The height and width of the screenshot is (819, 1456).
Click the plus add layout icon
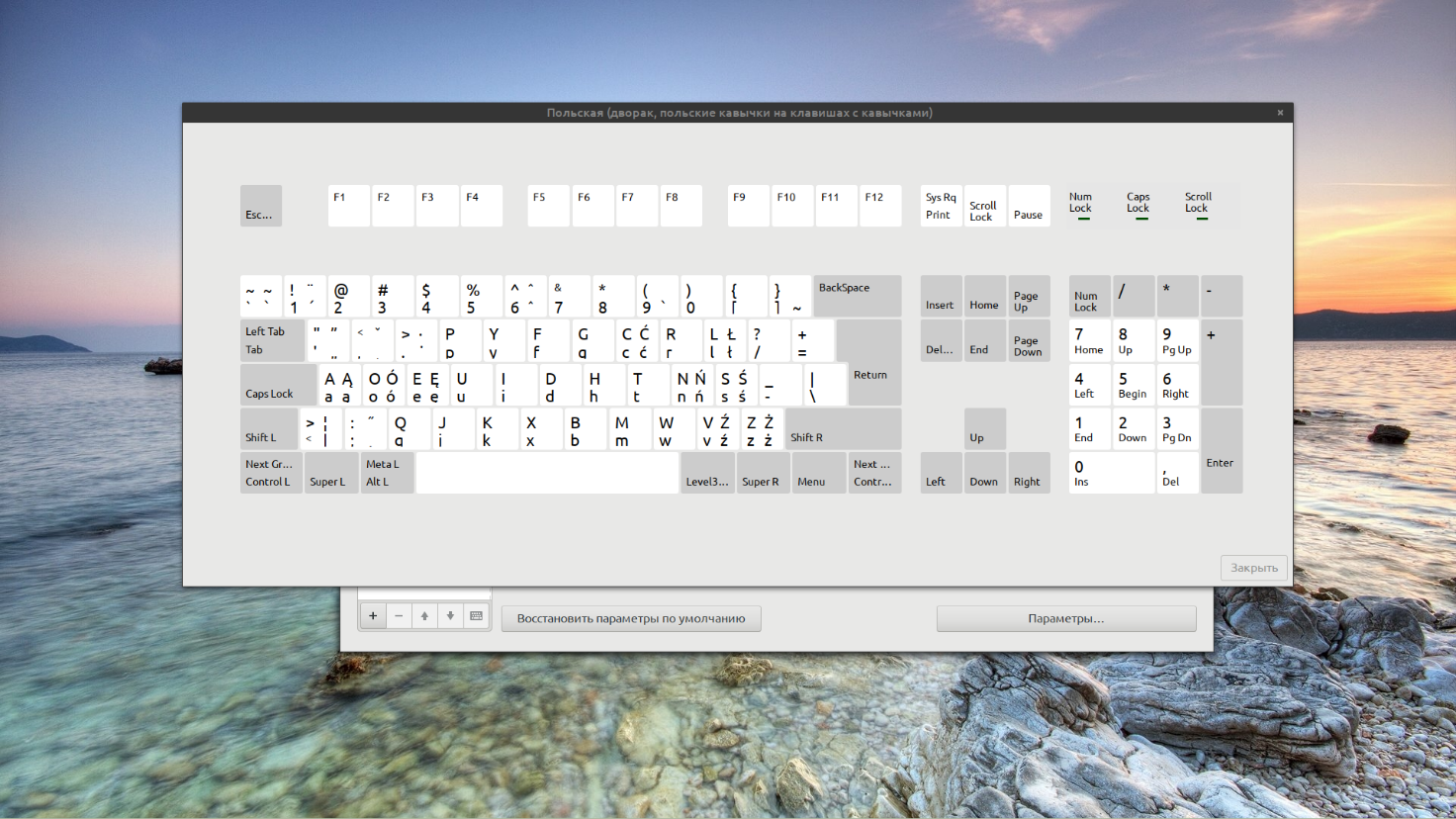point(373,616)
